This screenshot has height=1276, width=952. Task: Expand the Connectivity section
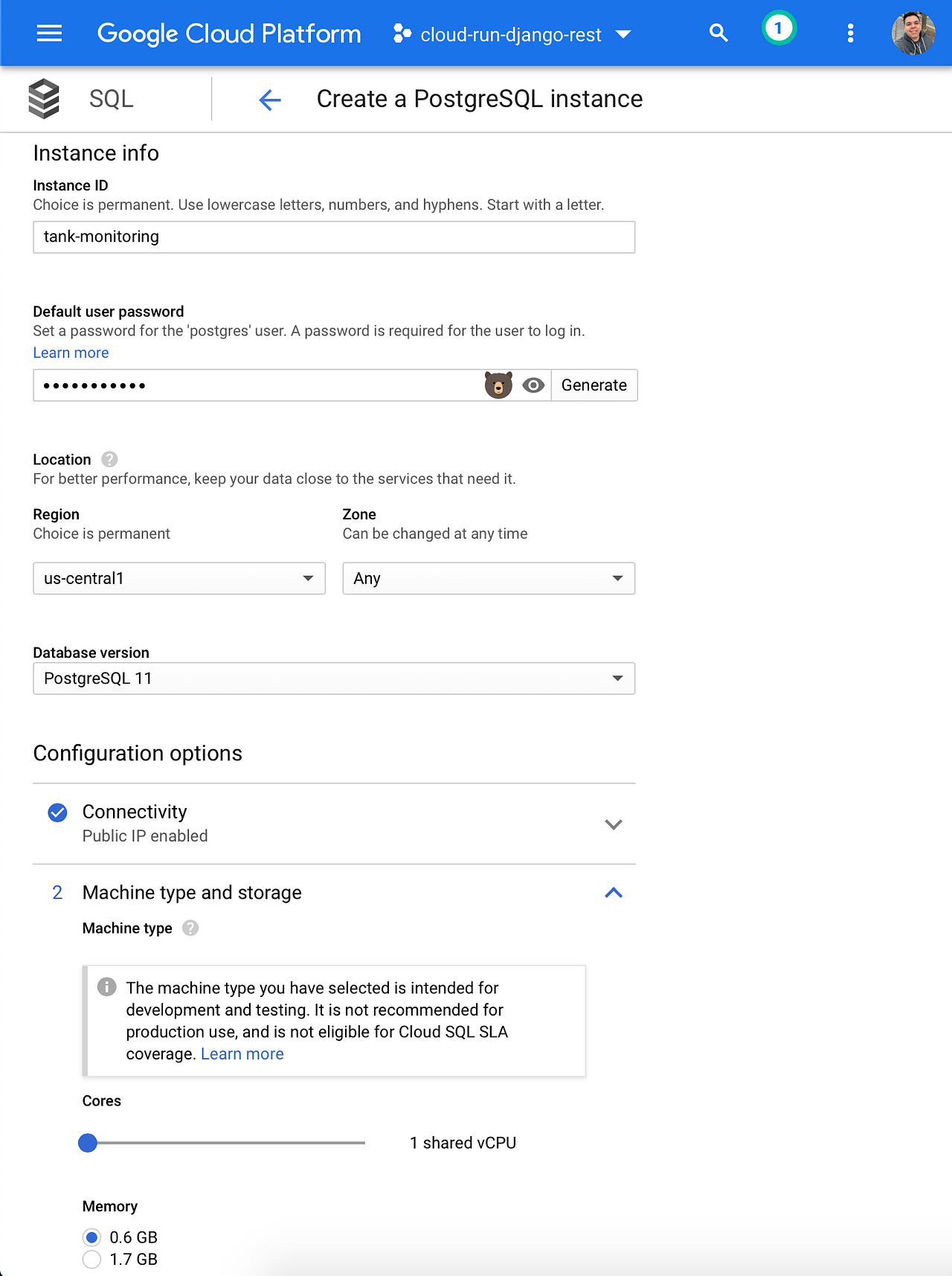click(613, 824)
